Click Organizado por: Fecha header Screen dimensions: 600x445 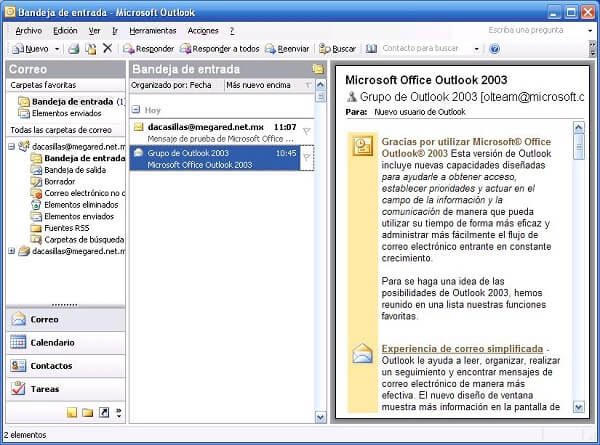177,85
